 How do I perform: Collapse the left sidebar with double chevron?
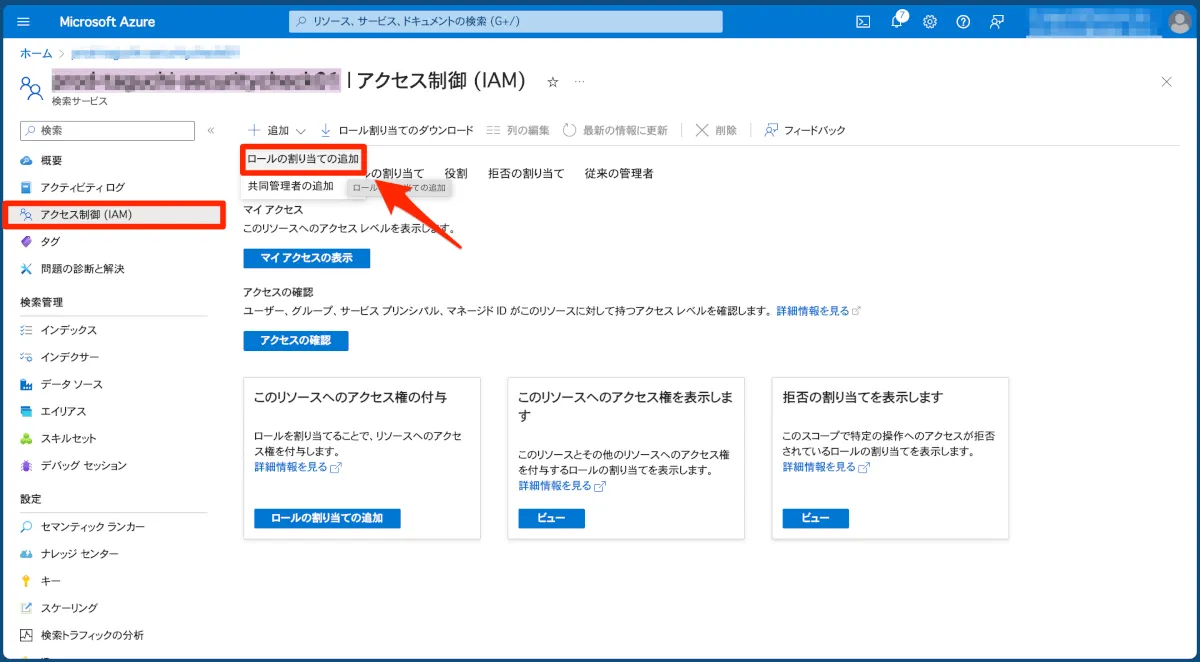tap(211, 131)
